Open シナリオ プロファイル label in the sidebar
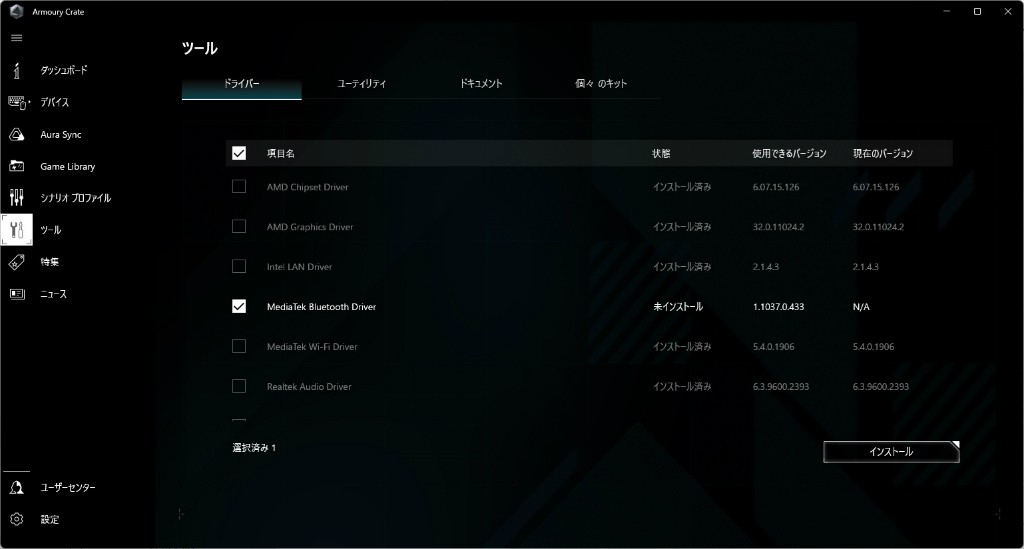The image size is (1024, 549). pyautogui.click(x=76, y=198)
